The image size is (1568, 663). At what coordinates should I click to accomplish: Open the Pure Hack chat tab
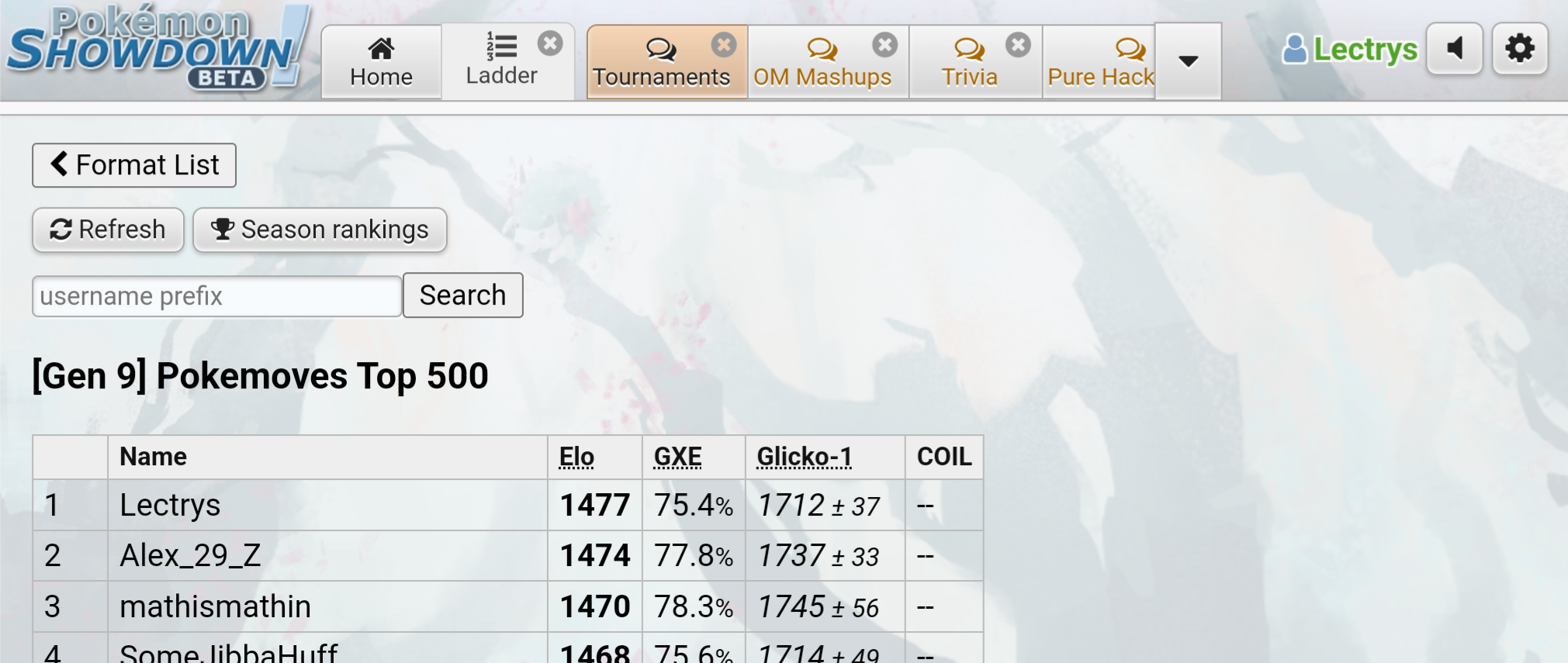1099,62
